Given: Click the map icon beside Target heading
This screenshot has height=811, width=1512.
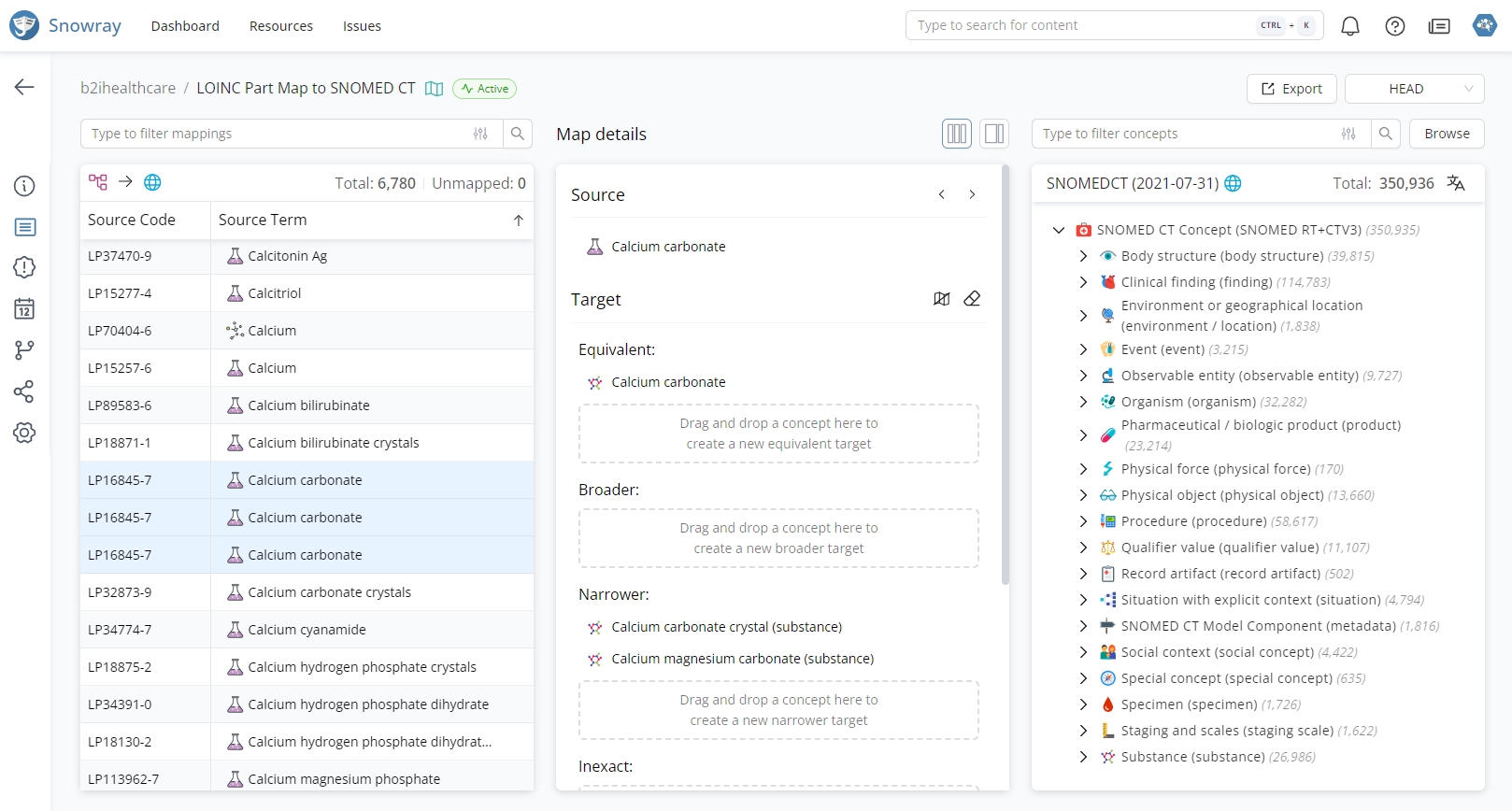Looking at the screenshot, I should [942, 299].
